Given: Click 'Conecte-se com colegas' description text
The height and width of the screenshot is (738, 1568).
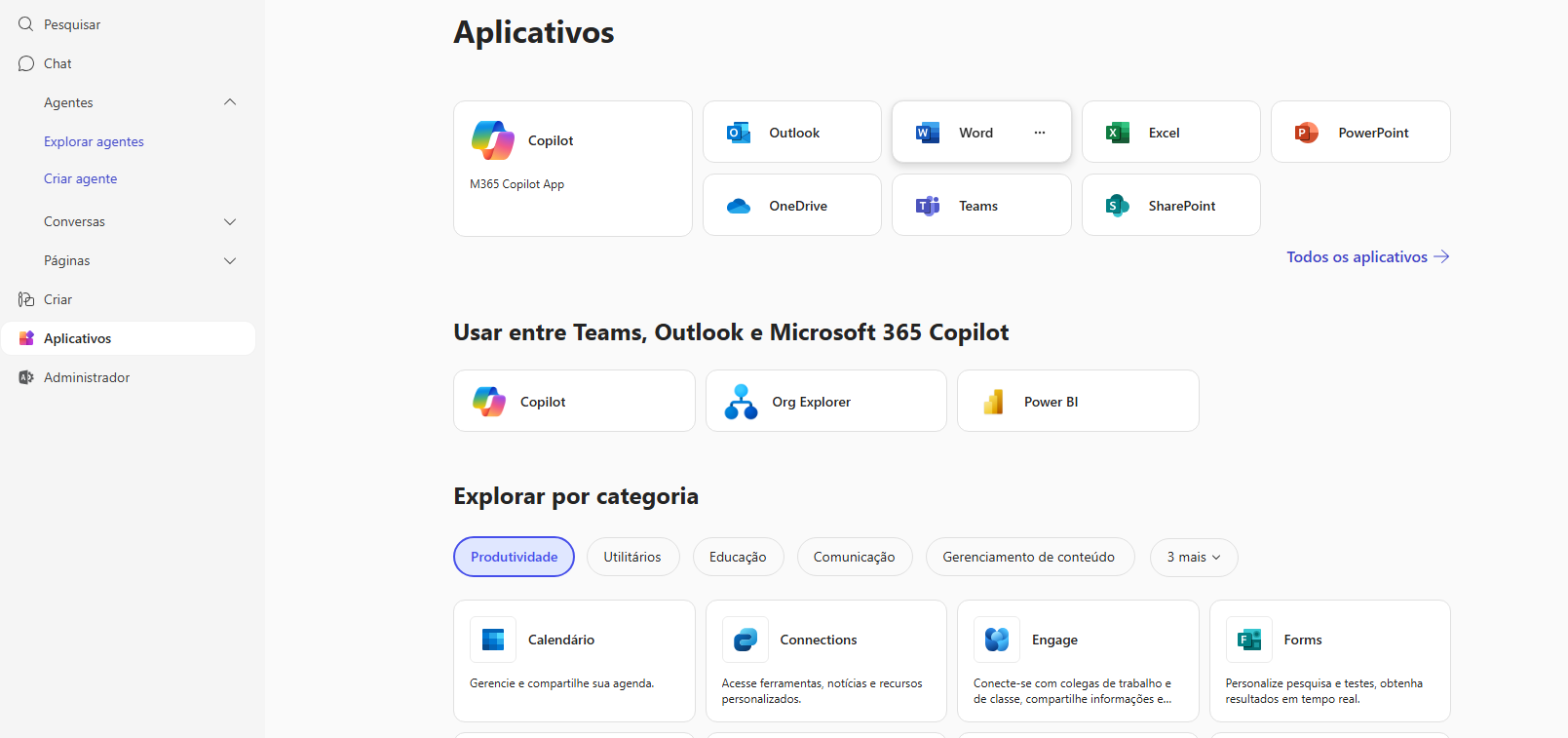Looking at the screenshot, I should [x=1072, y=691].
